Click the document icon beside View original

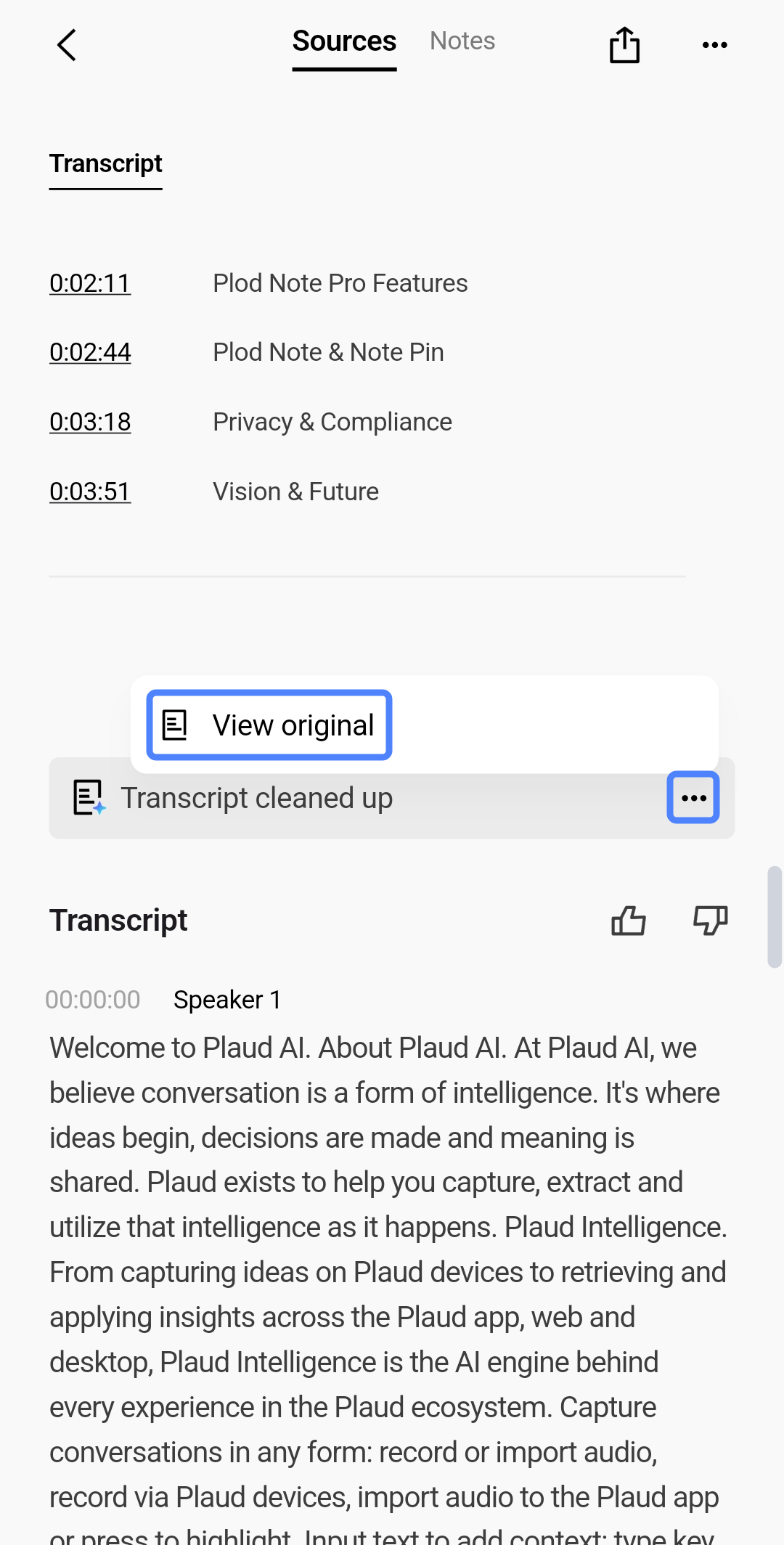[175, 725]
